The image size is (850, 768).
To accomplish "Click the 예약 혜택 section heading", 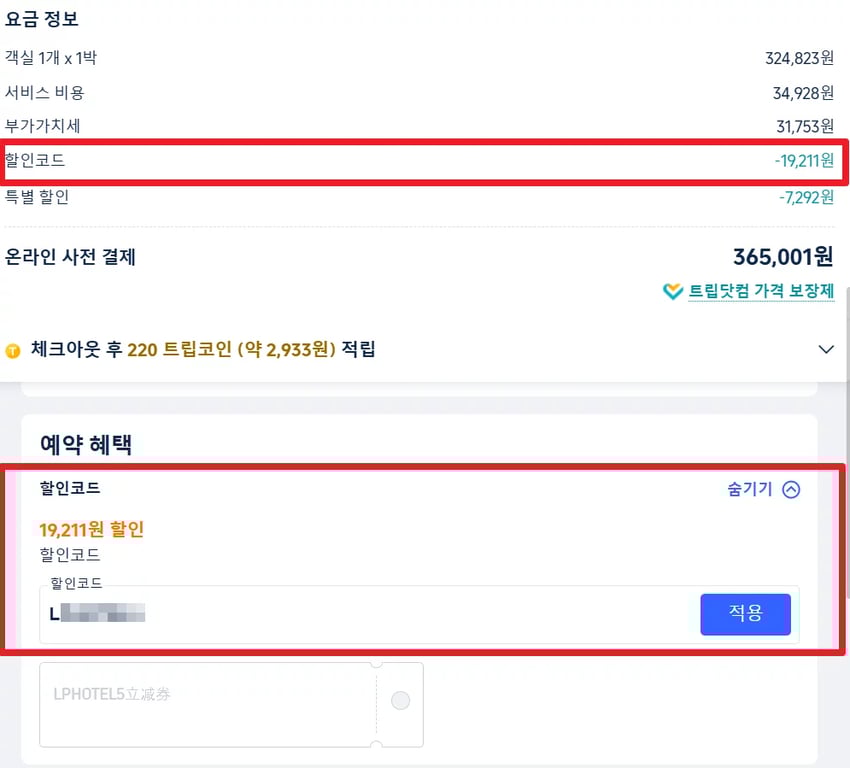I will pyautogui.click(x=85, y=445).
